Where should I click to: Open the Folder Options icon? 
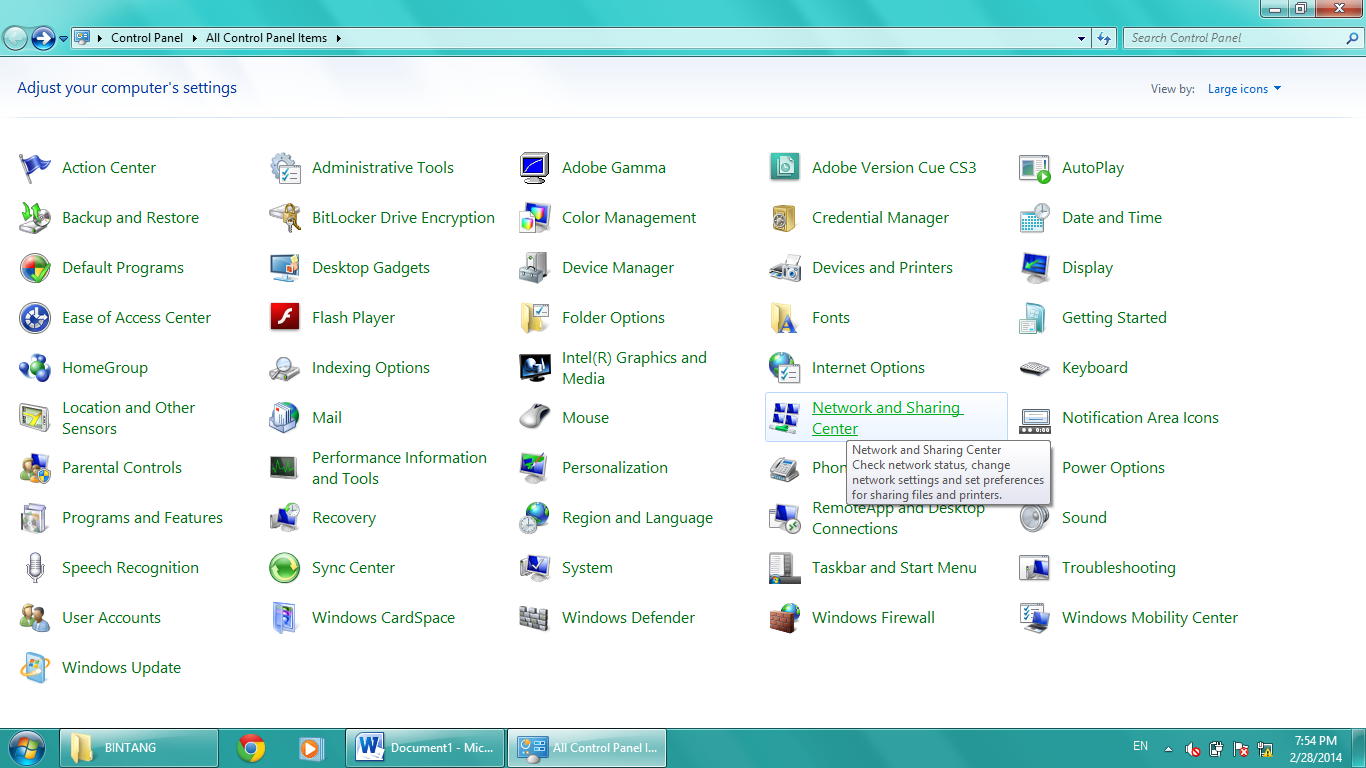click(535, 318)
